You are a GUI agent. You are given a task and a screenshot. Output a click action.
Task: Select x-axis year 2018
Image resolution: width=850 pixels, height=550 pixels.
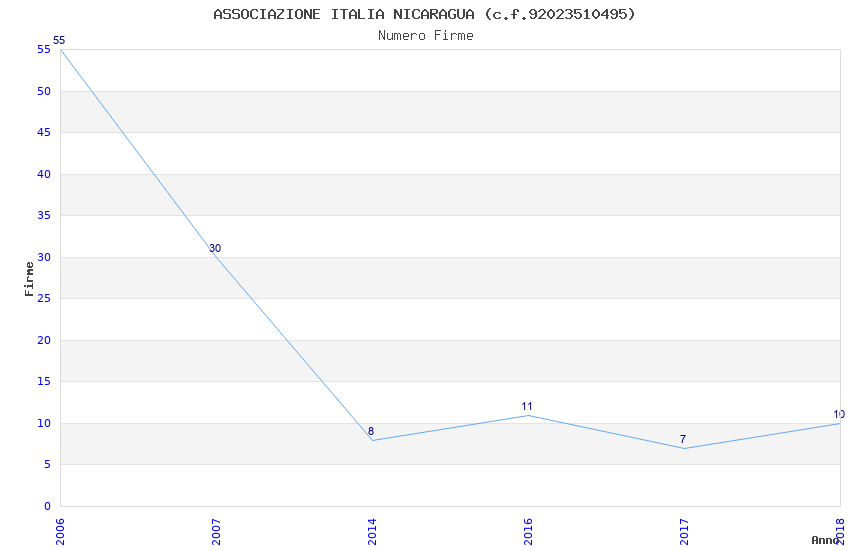(841, 532)
